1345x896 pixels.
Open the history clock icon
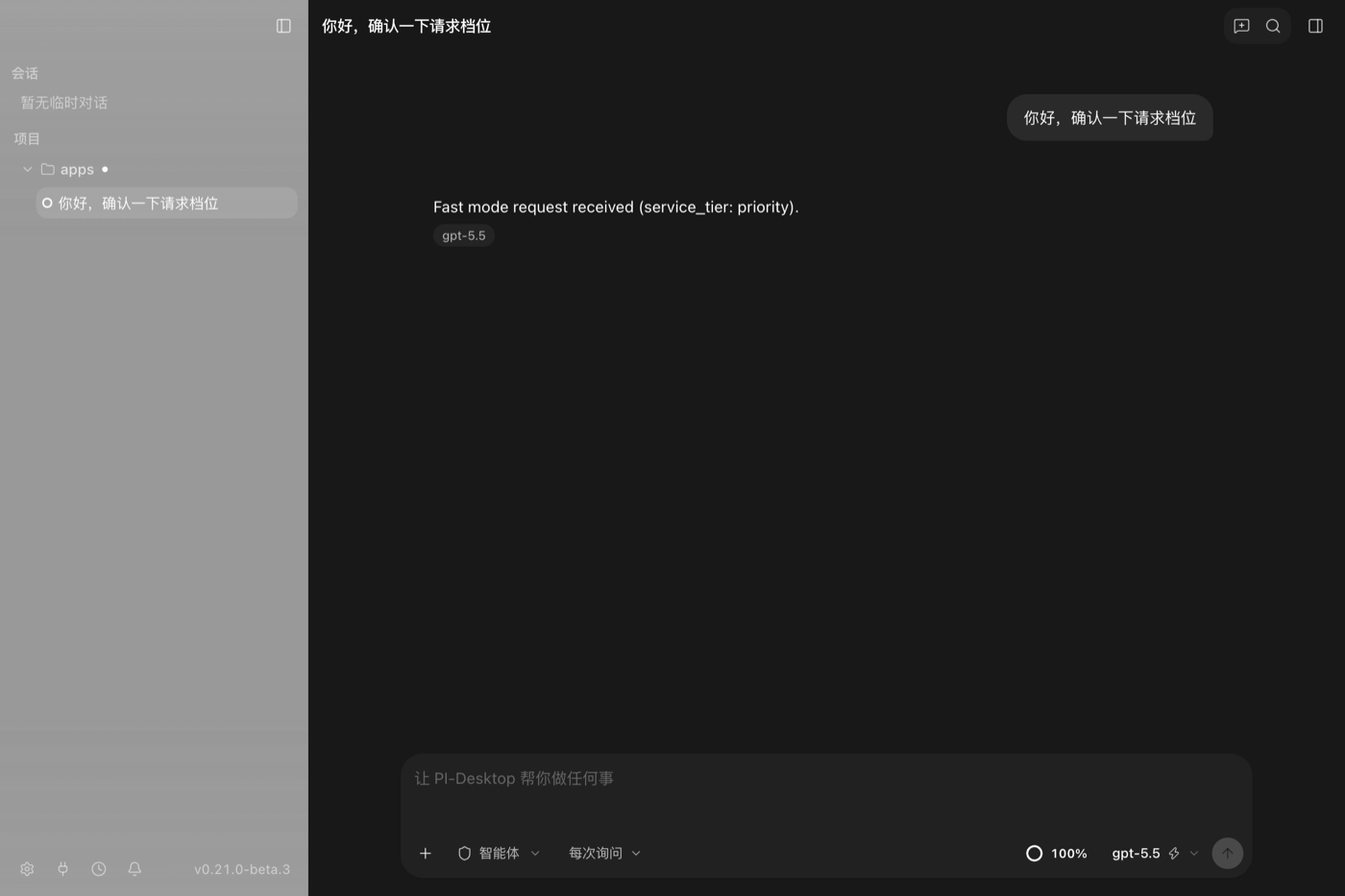pyautogui.click(x=99, y=869)
